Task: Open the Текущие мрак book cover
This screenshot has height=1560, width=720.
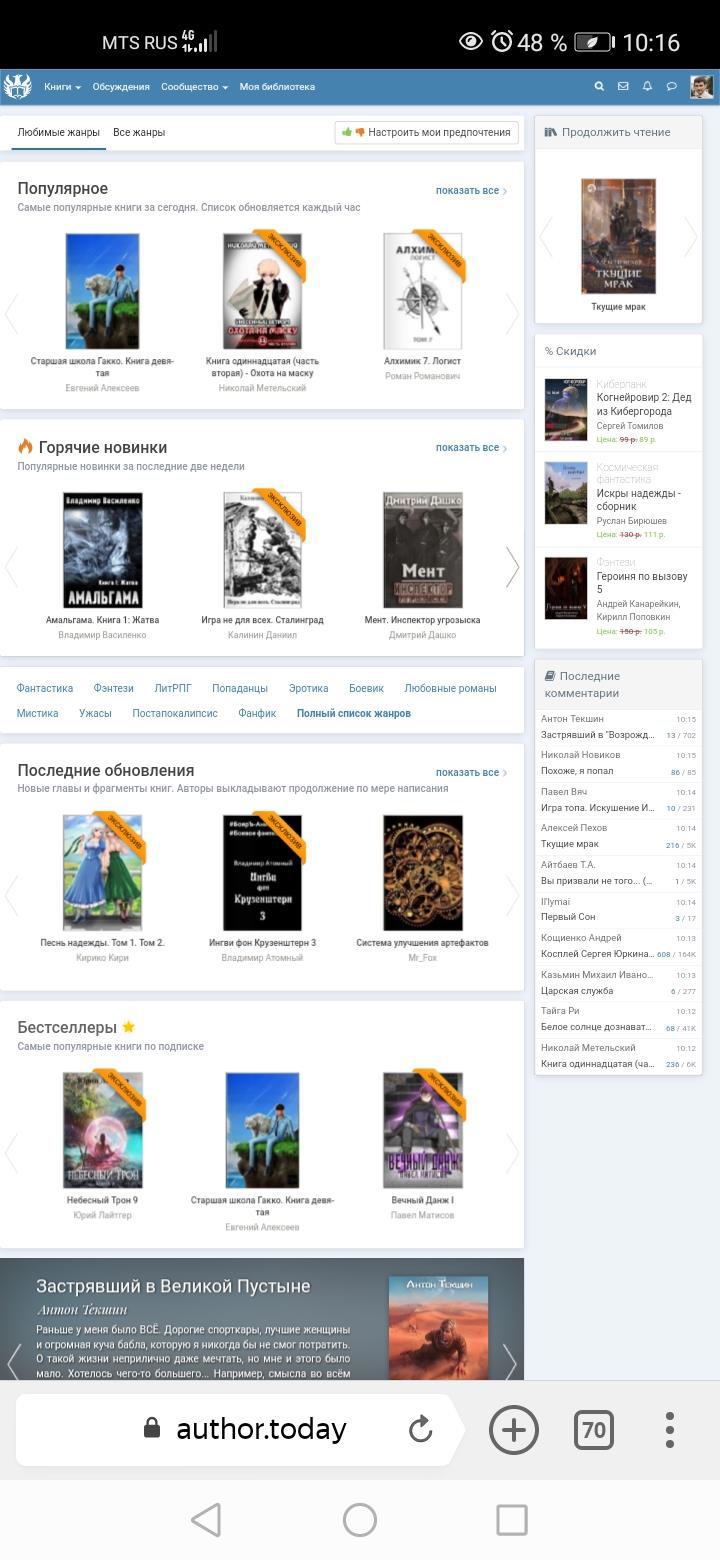Action: pyautogui.click(x=618, y=237)
